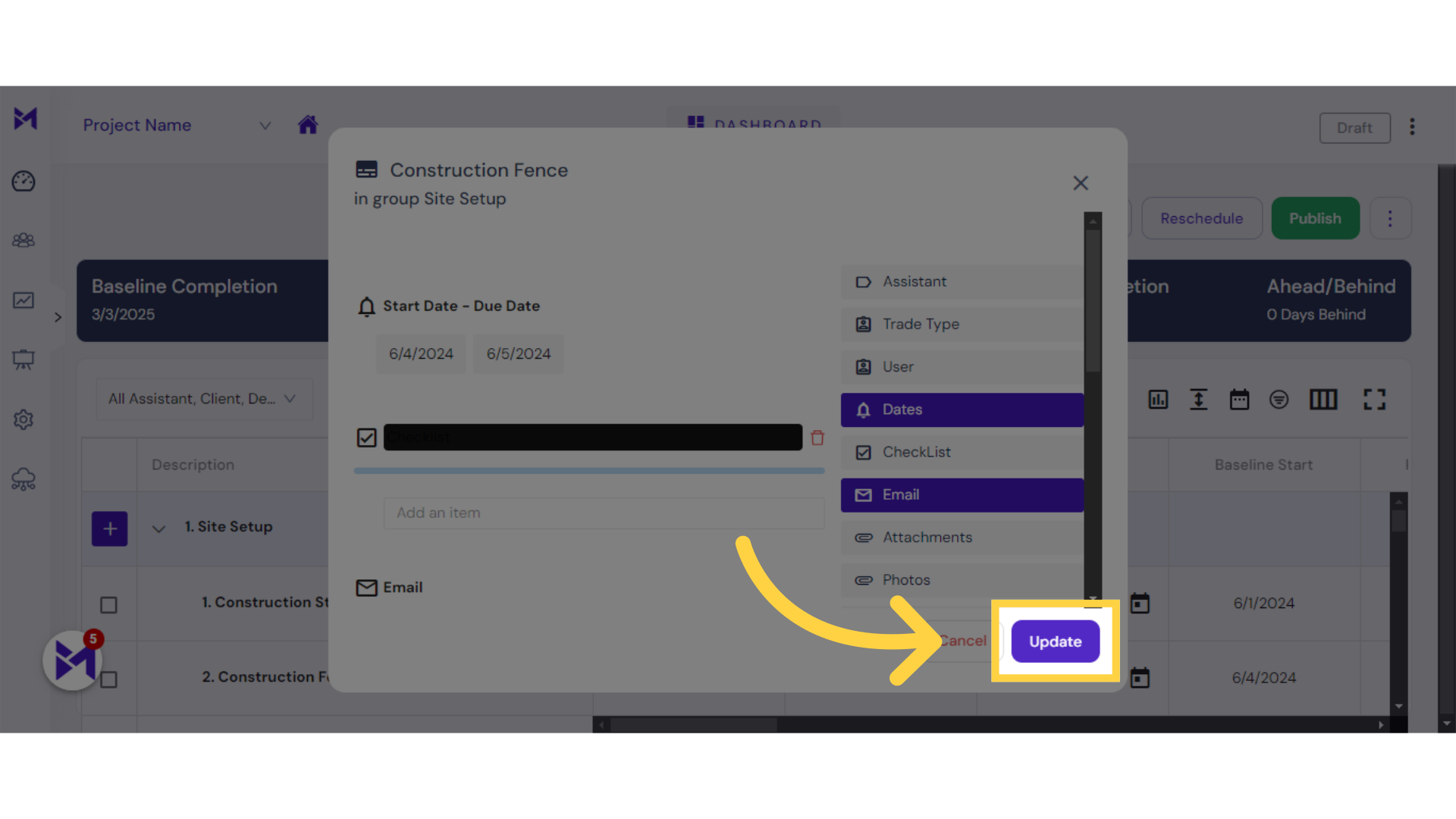Click the Update button
Image resolution: width=1456 pixels, height=819 pixels.
1055,641
